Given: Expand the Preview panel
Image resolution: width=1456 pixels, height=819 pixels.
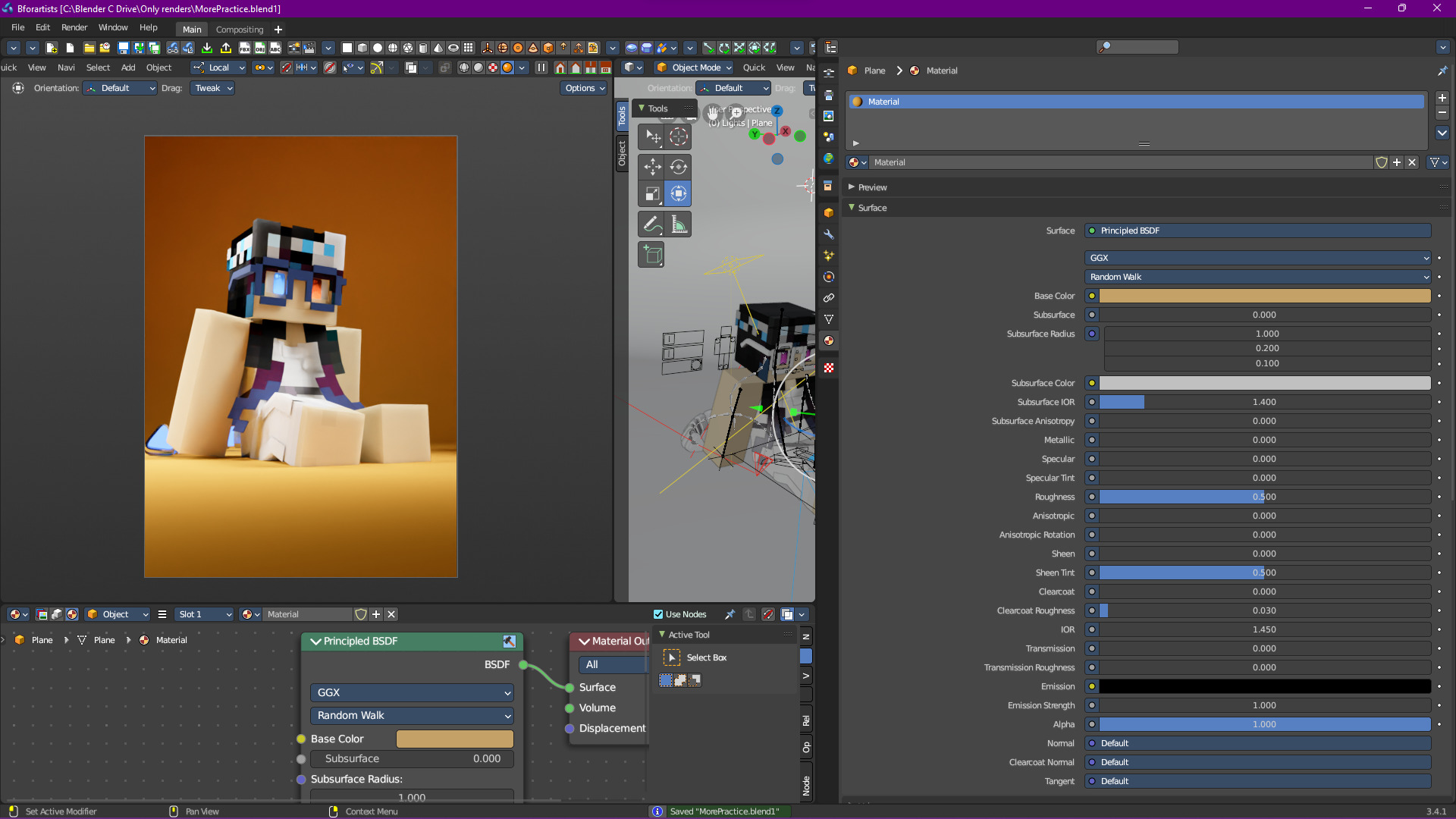Looking at the screenshot, I should click(872, 187).
